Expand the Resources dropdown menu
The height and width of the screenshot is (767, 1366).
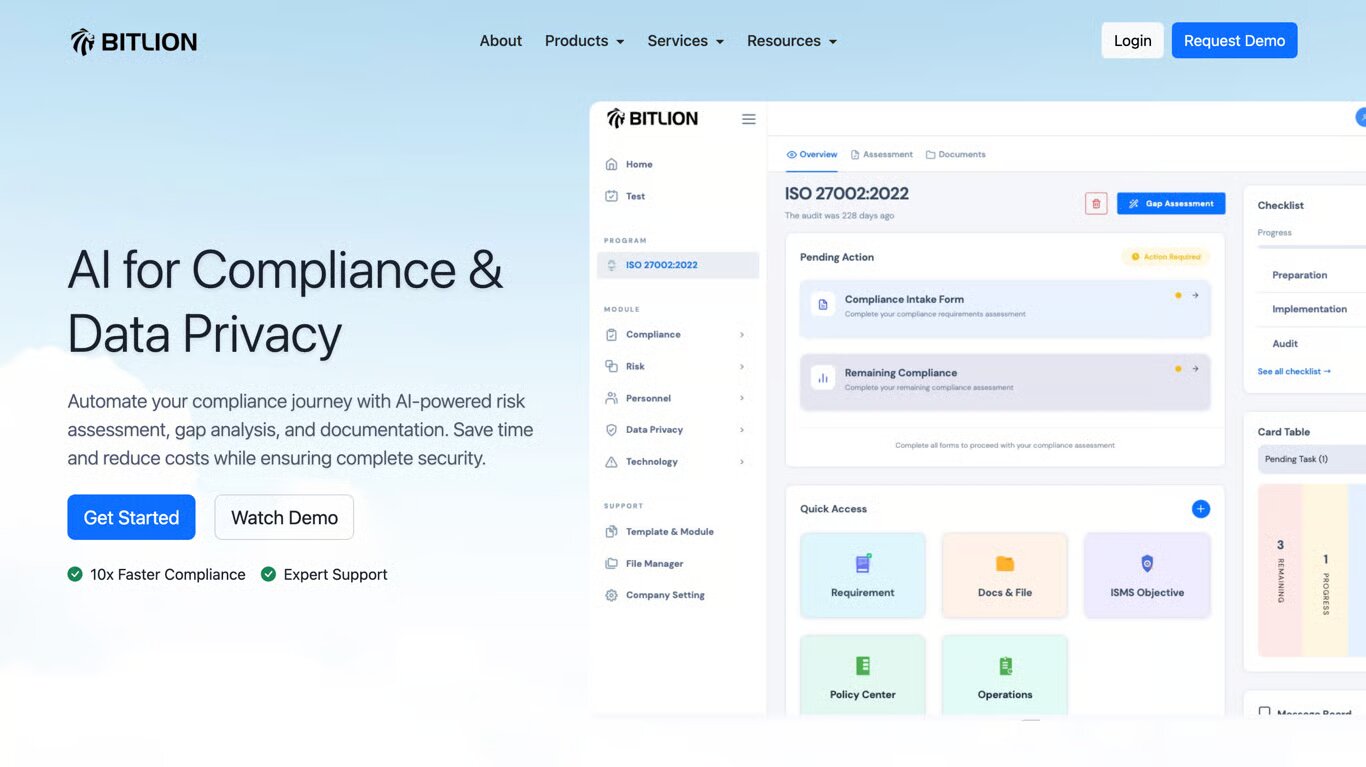point(791,41)
